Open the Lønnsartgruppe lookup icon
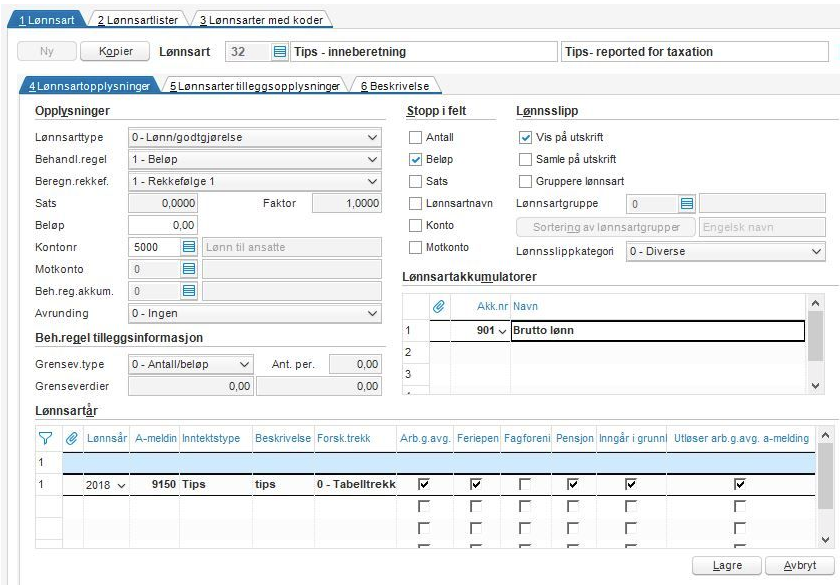This screenshot has width=840, height=585. (x=686, y=204)
